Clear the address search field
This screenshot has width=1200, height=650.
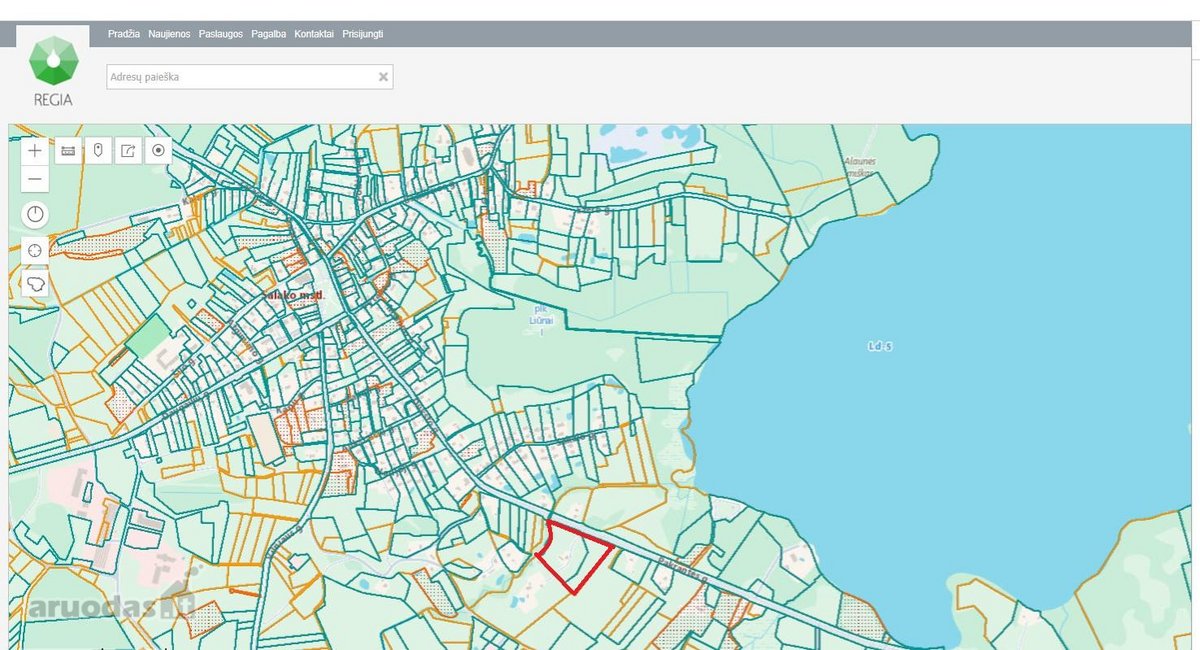[383, 76]
